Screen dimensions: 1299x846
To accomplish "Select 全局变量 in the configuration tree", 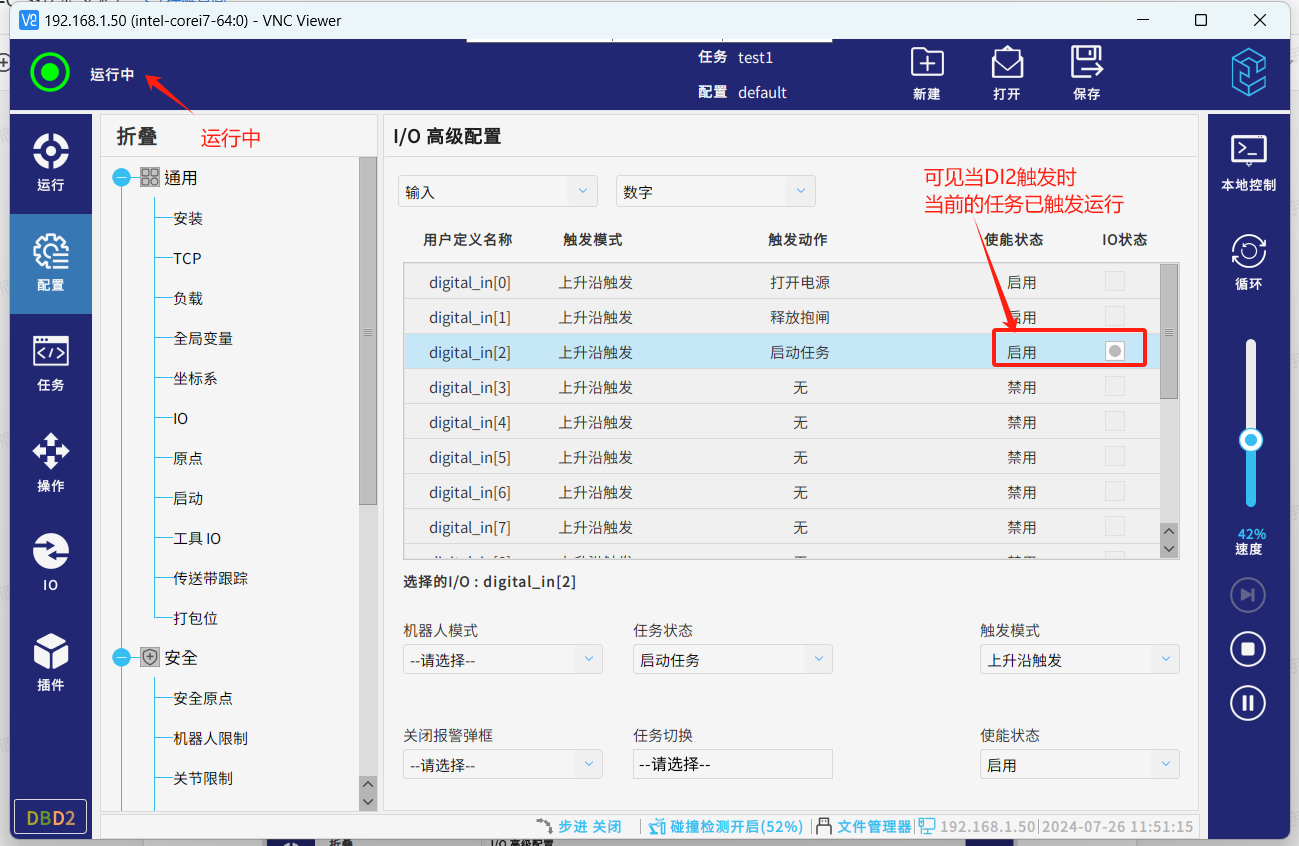I will point(203,339).
